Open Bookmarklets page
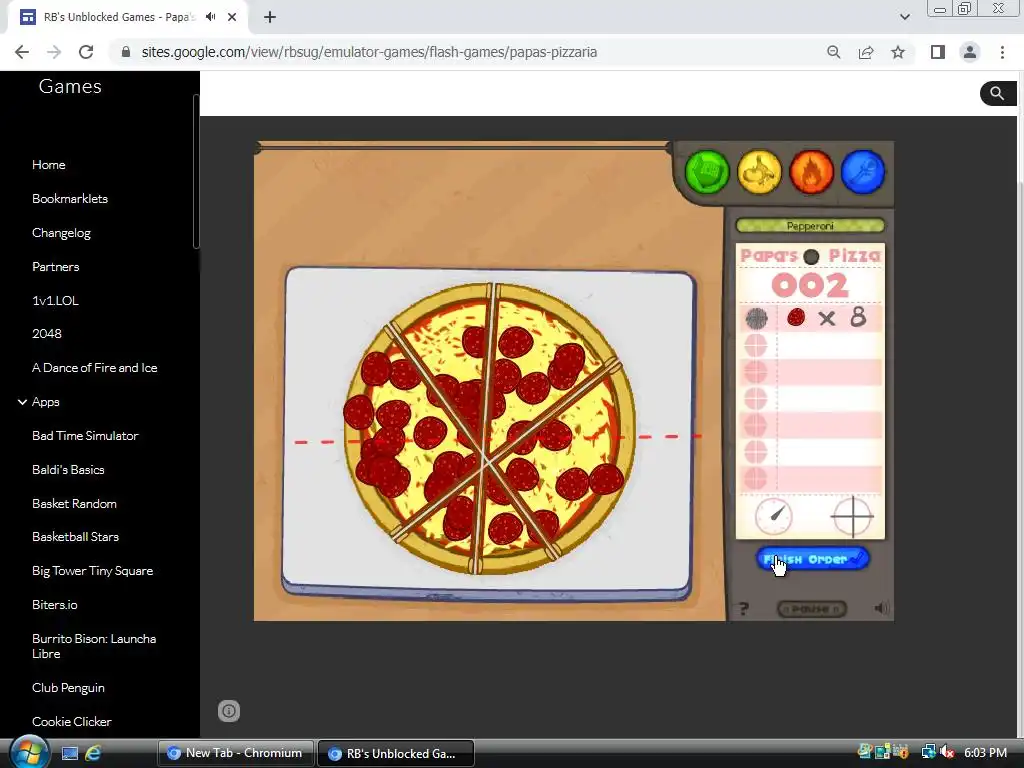 [70, 199]
